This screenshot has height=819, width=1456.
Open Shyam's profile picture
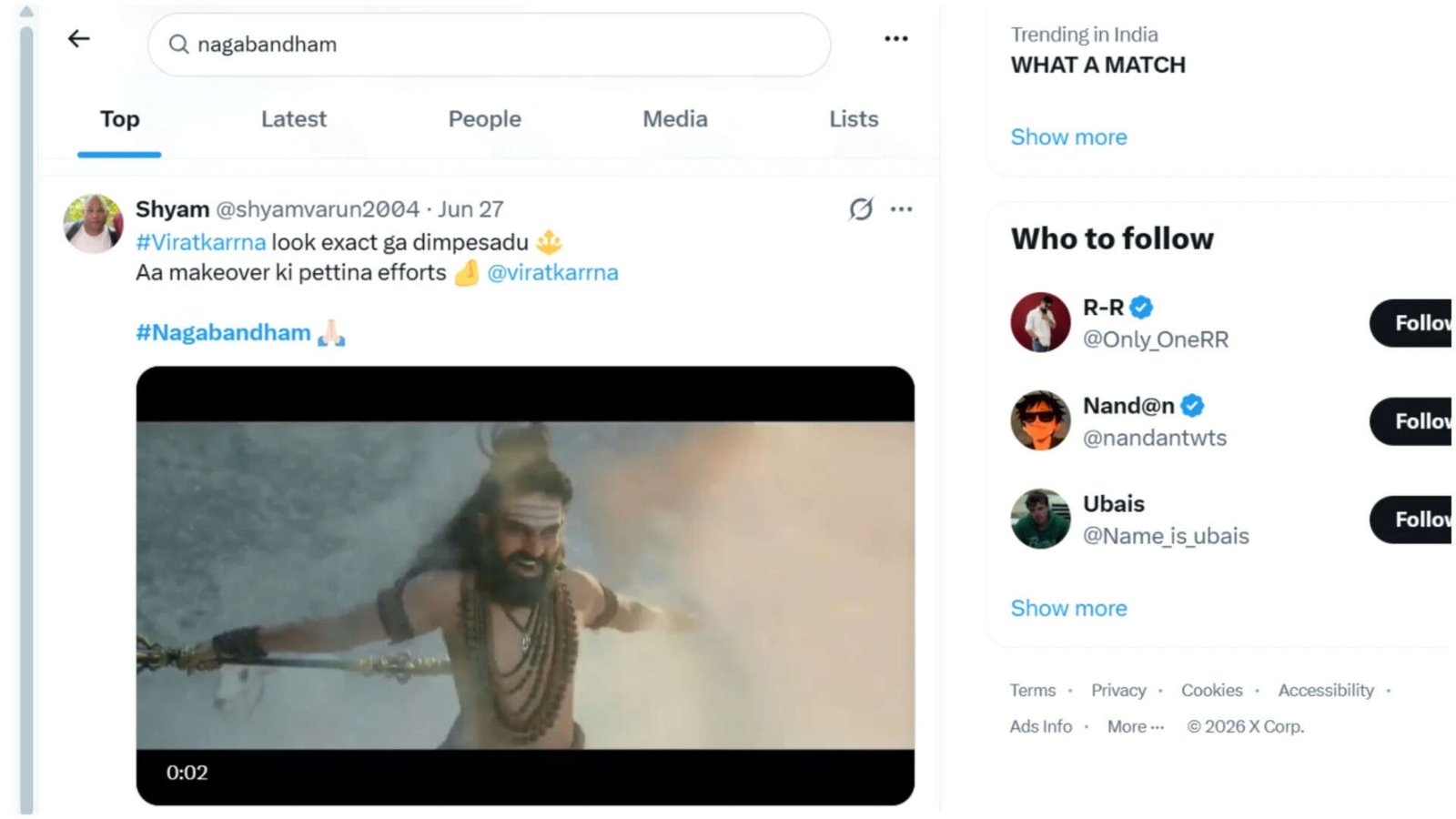click(93, 224)
